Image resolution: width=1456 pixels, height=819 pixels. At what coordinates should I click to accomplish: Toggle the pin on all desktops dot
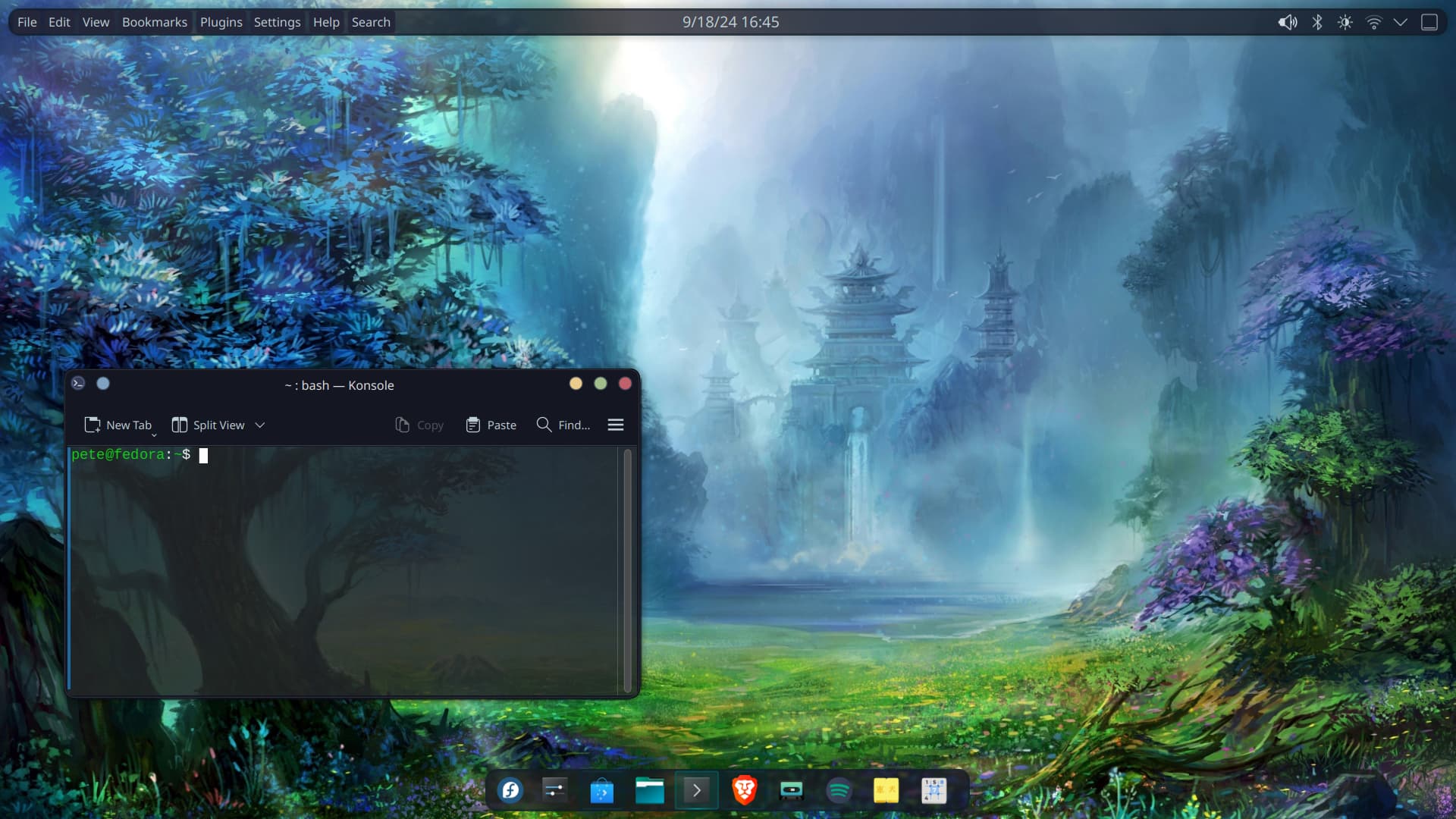pos(103,384)
